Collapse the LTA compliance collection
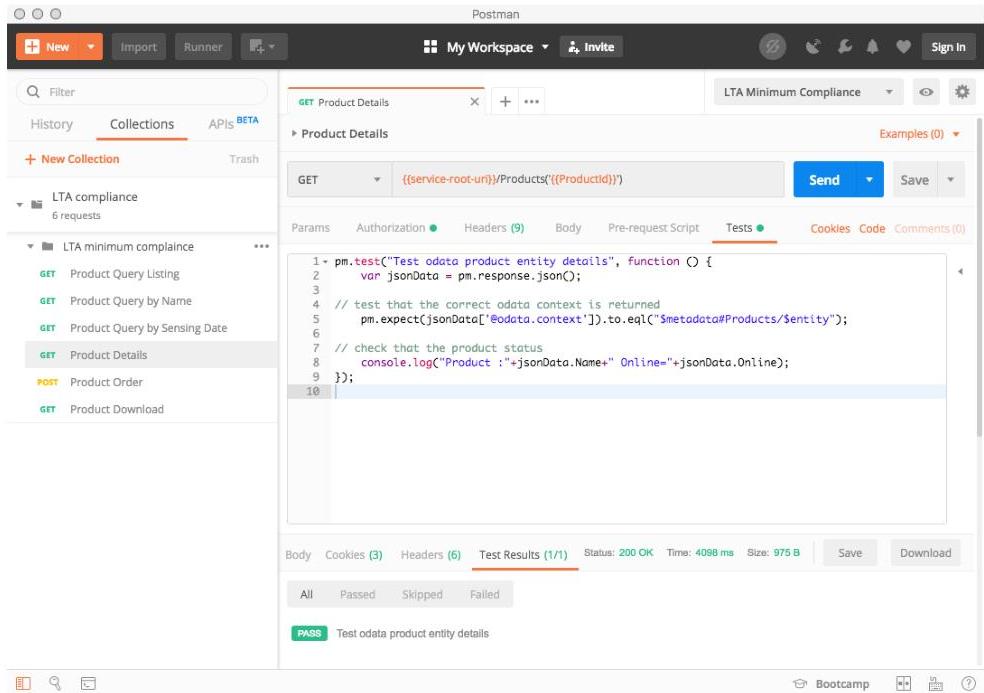This screenshot has height=693, width=984. 20,205
